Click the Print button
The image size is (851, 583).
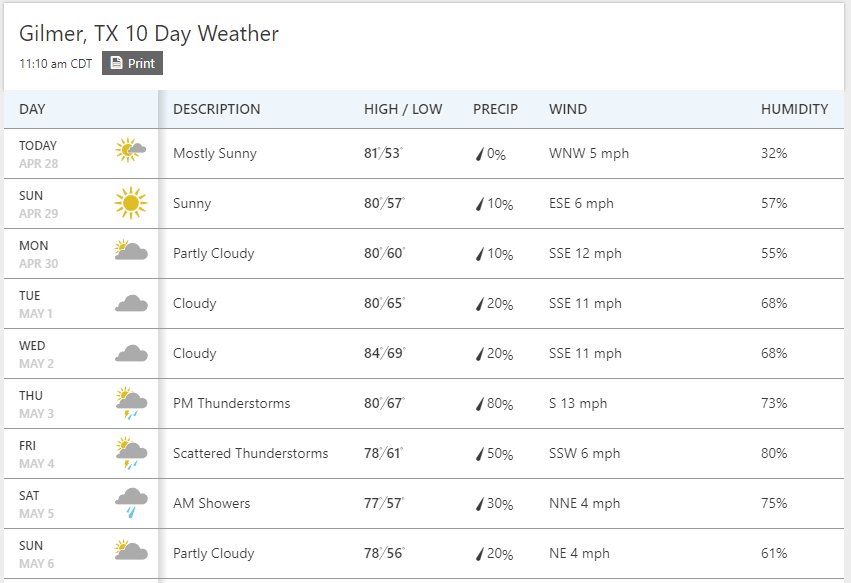click(132, 63)
